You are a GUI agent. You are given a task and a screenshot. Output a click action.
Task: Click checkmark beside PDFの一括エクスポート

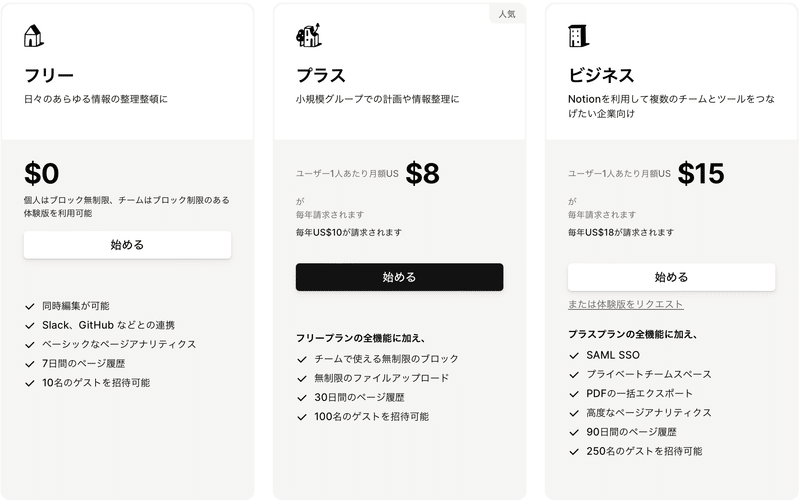click(x=574, y=394)
